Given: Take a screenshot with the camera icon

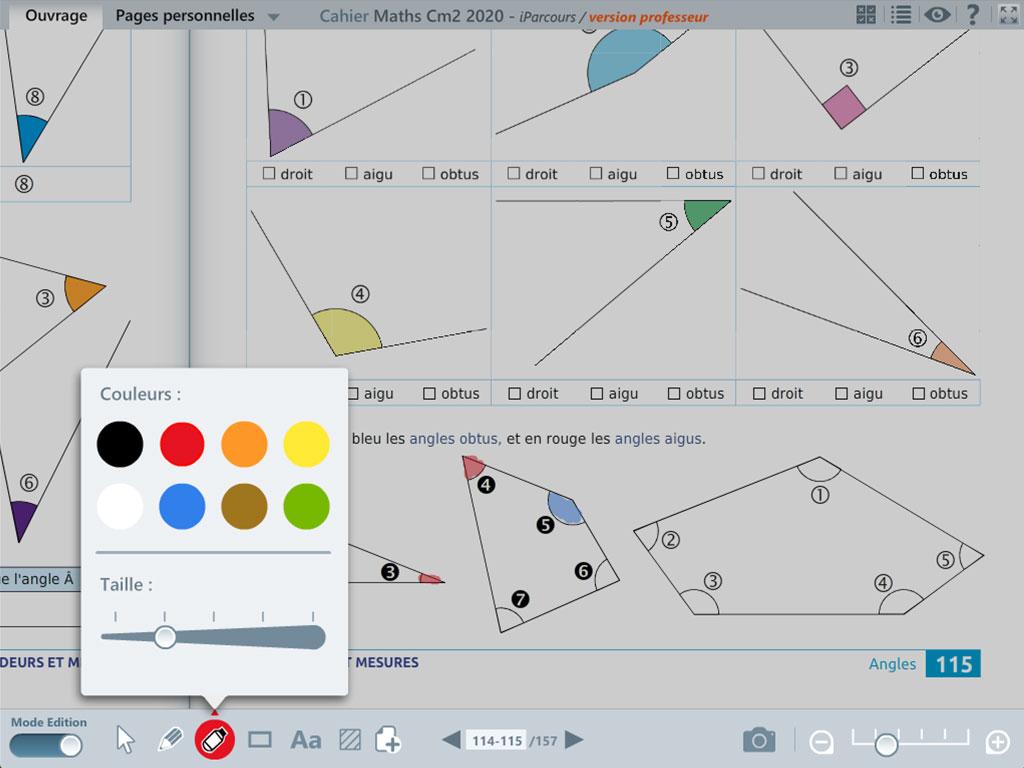Looking at the screenshot, I should (x=759, y=740).
